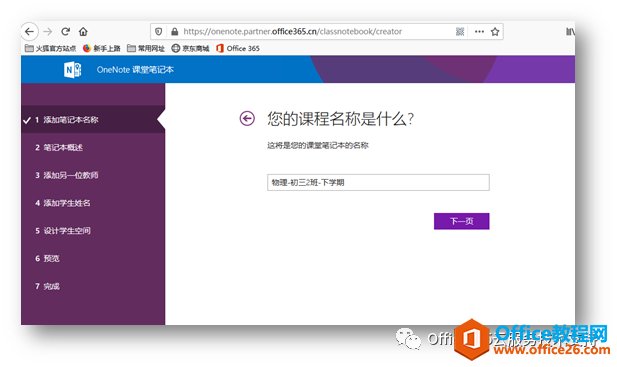Open the 新手上路 bookmark
This screenshot has height=367, width=617.
[102, 48]
